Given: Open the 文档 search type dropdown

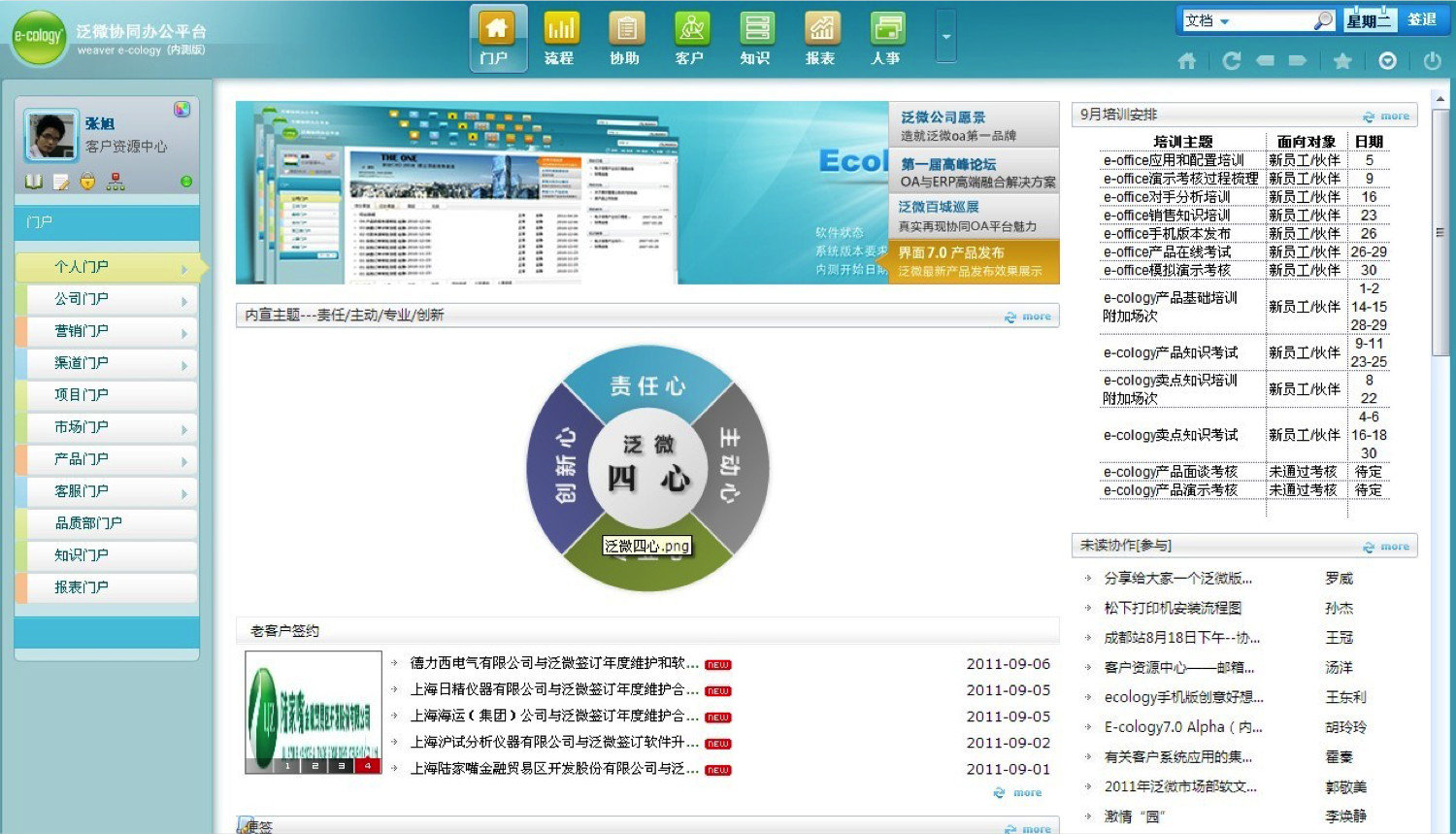Looking at the screenshot, I should [1224, 21].
